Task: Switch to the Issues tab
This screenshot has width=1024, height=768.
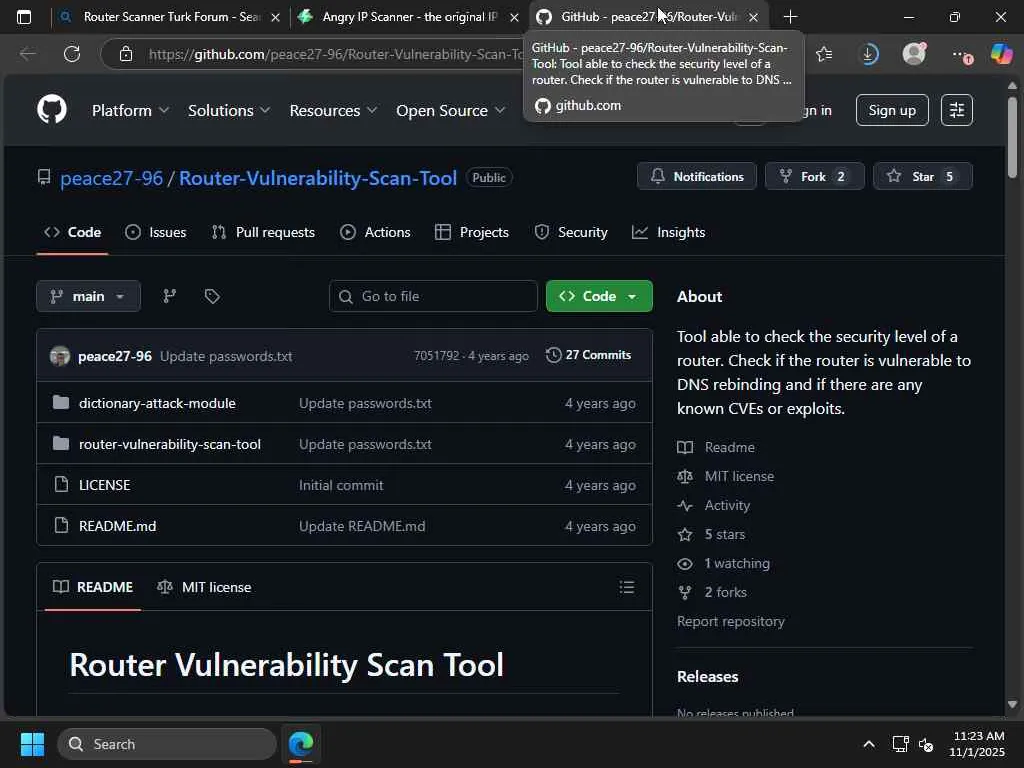Action: (x=155, y=232)
